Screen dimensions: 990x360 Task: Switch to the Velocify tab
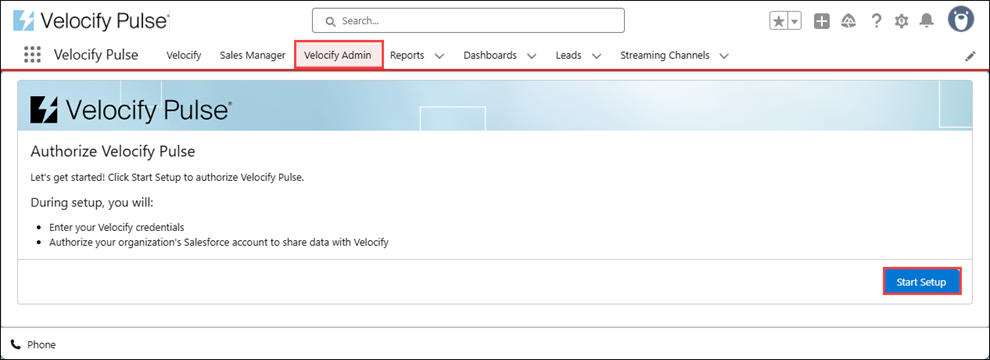click(x=184, y=56)
